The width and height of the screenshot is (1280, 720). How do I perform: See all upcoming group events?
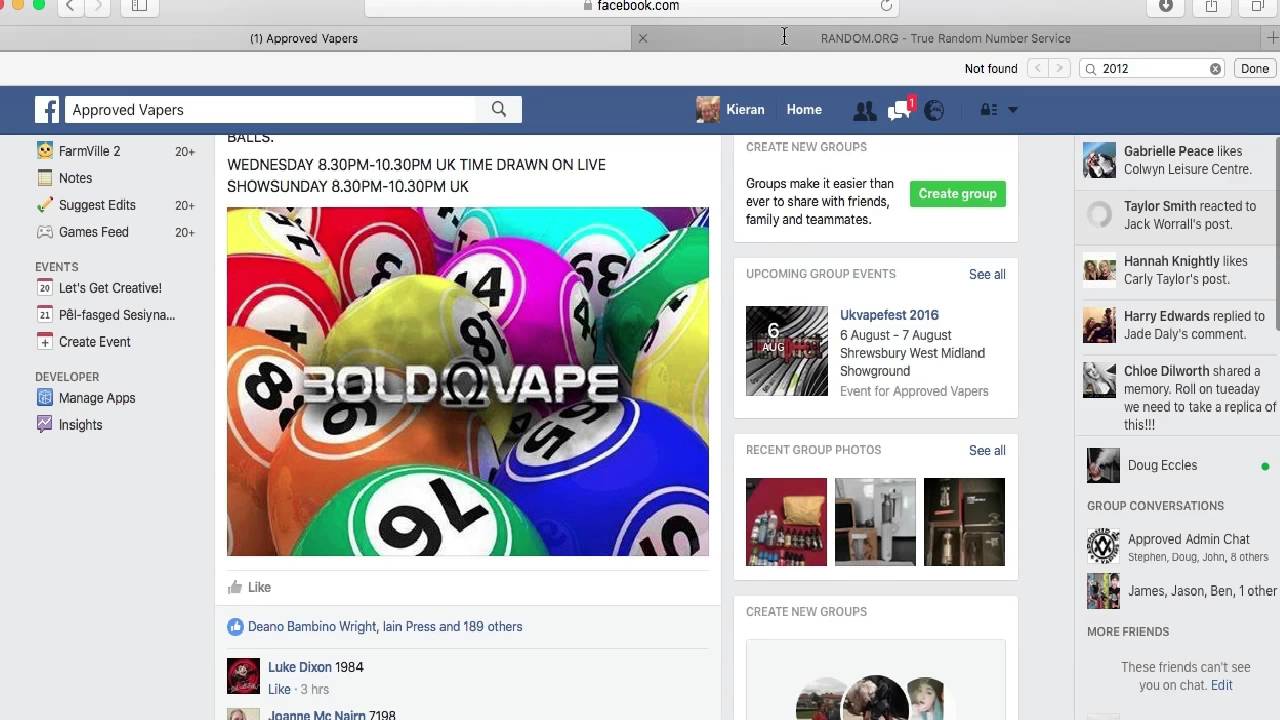pyautogui.click(x=987, y=274)
